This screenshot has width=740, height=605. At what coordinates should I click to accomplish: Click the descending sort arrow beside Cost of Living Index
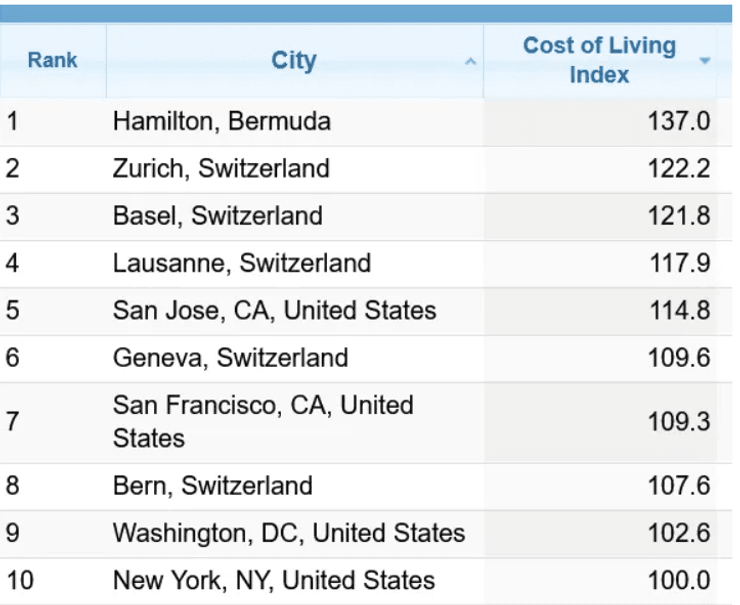coord(705,61)
